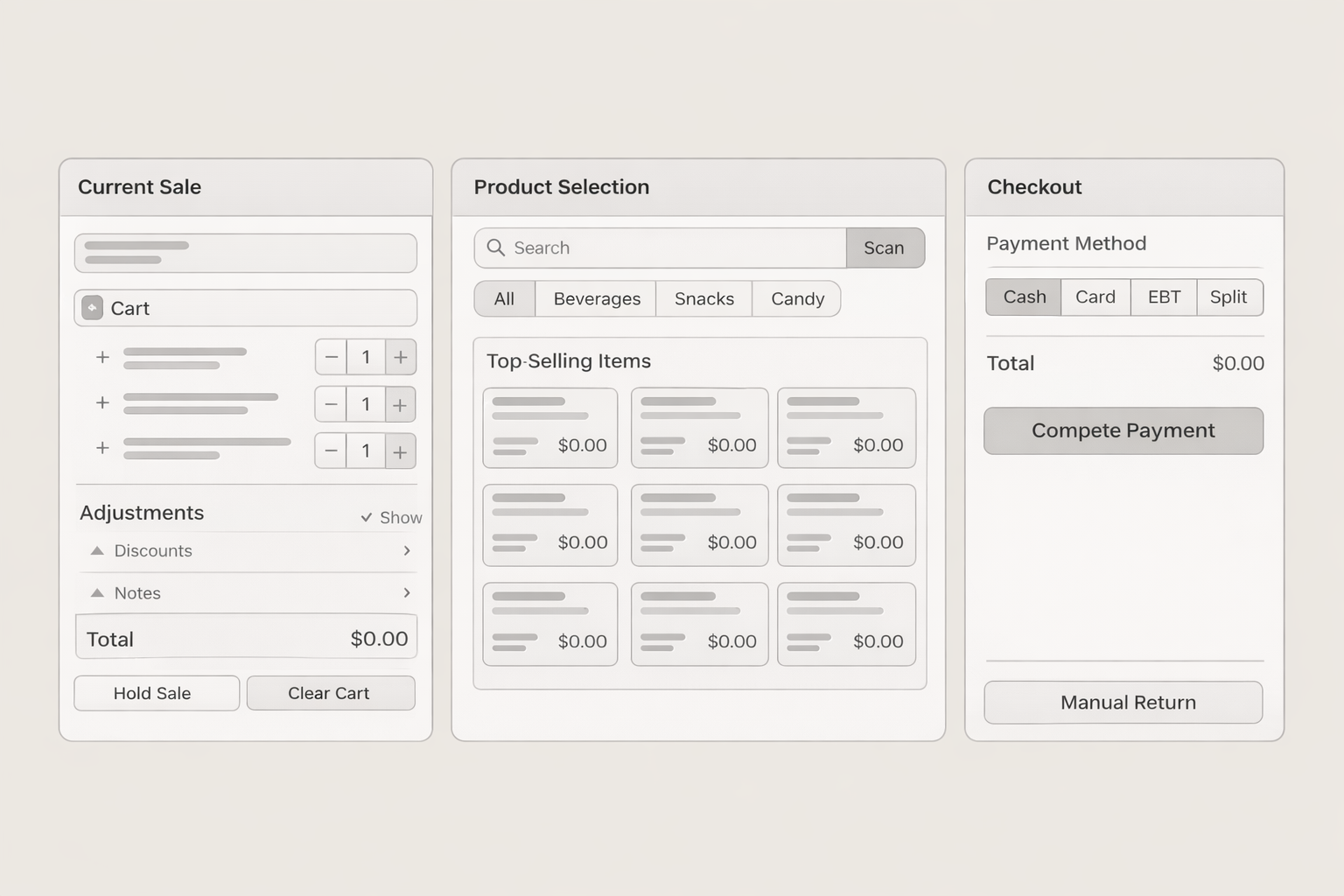Viewport: 1344px width, 896px height.
Task: Expand the Notes row
Action: (137, 593)
